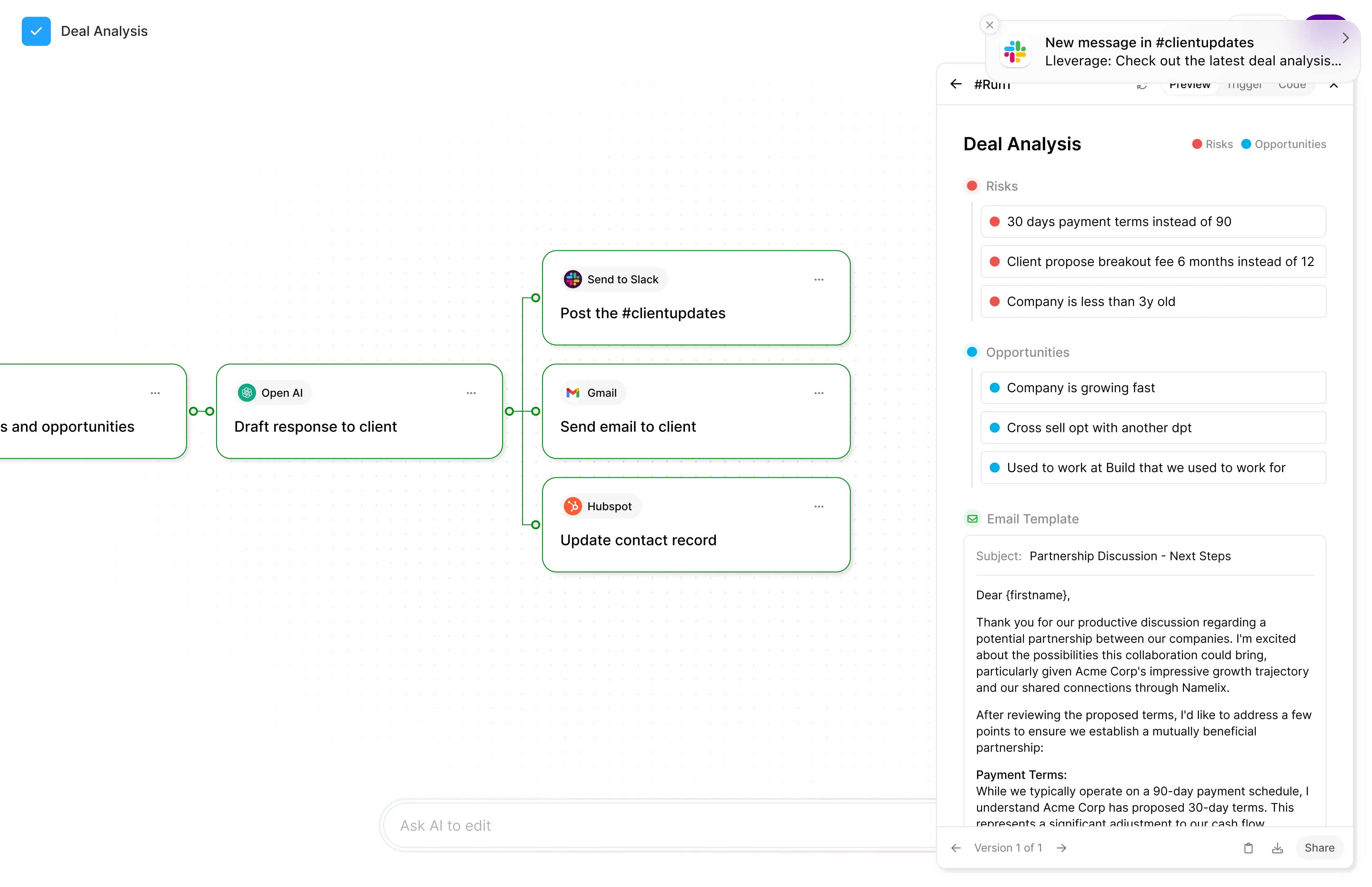The width and height of the screenshot is (1372, 887).
Task: Click the download icon next to Share
Action: [x=1277, y=848]
